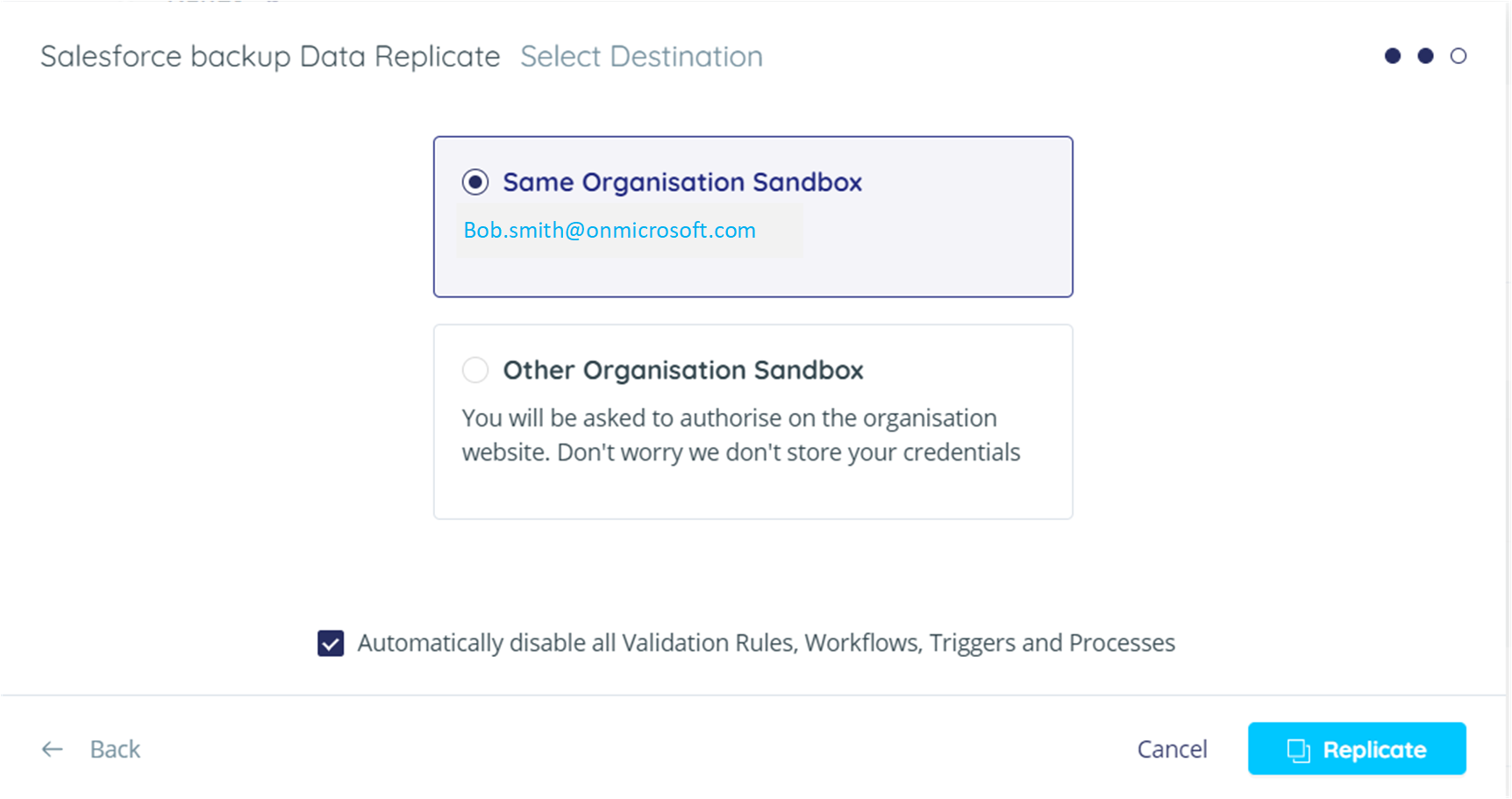The height and width of the screenshot is (799, 1512).
Task: Cancel the data replicate wizard
Action: pos(1172,749)
